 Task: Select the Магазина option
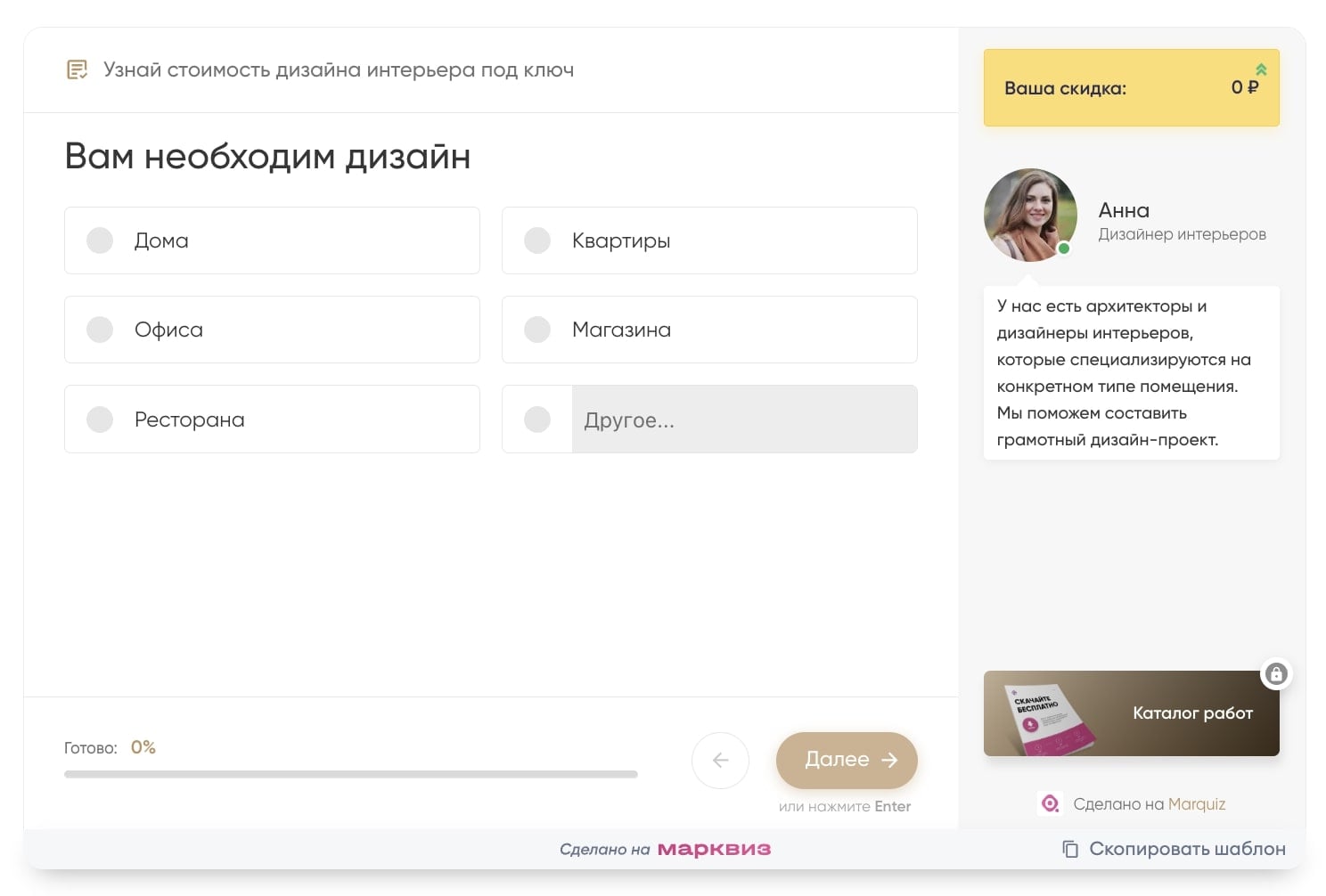[x=537, y=330]
